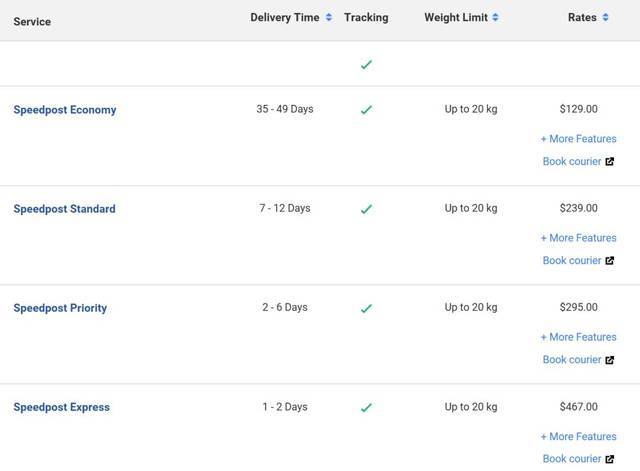The width and height of the screenshot is (640, 471).
Task: Book courier for Speedpost Priority
Action: point(572,360)
